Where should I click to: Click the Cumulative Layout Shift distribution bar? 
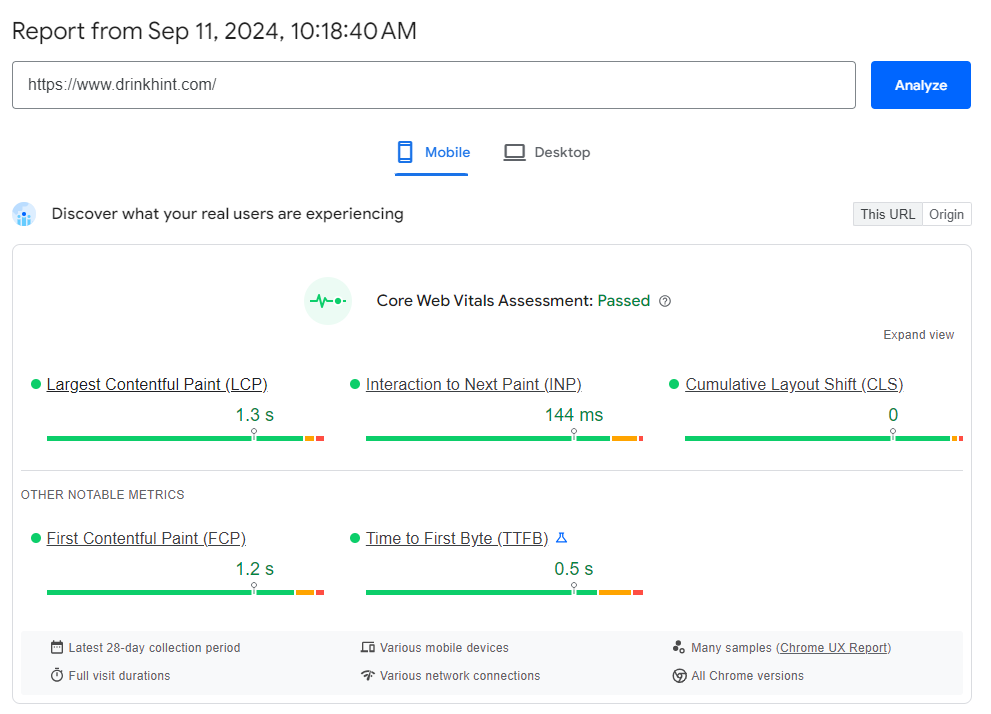(822, 438)
